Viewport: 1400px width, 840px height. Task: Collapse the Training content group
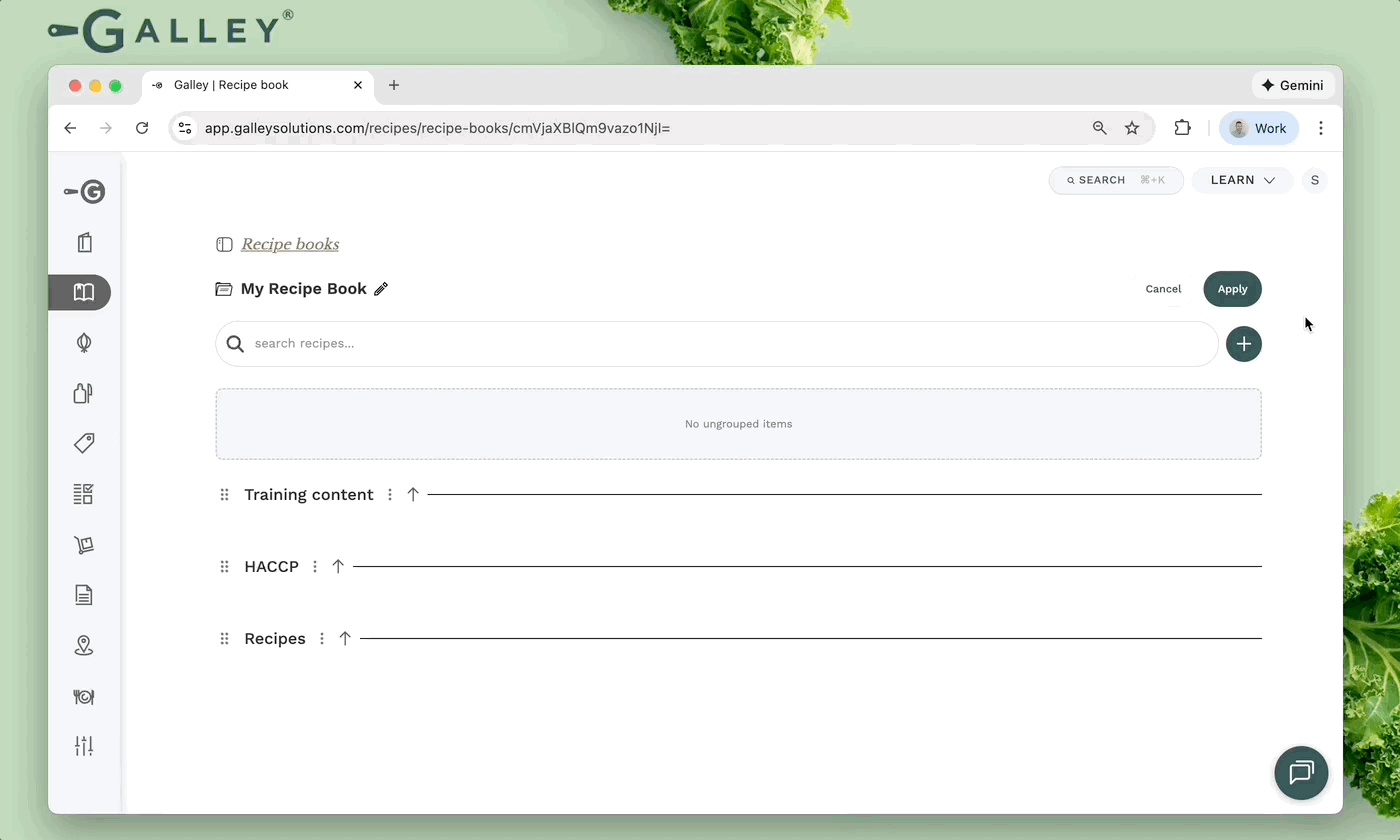tap(413, 494)
